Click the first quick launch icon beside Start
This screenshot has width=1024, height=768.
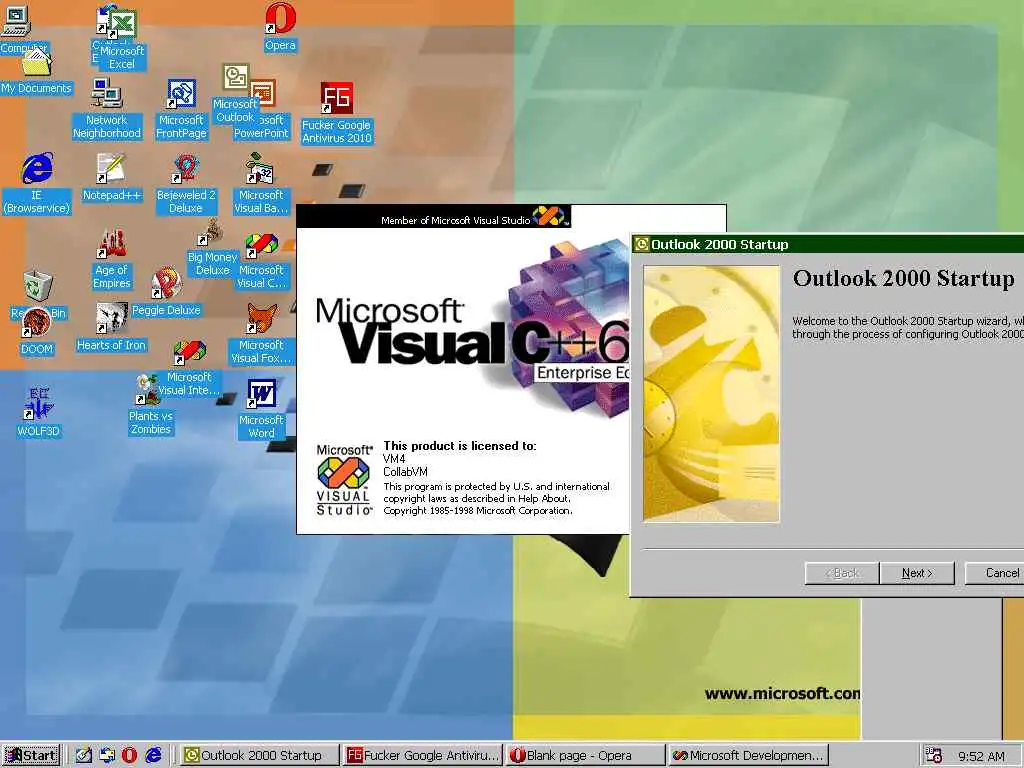coord(84,755)
